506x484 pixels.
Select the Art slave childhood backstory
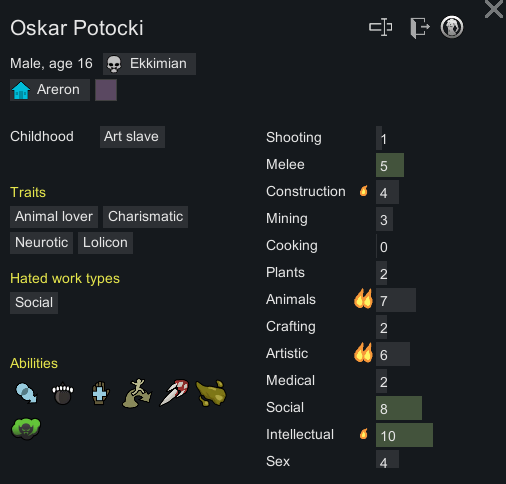pyautogui.click(x=132, y=137)
